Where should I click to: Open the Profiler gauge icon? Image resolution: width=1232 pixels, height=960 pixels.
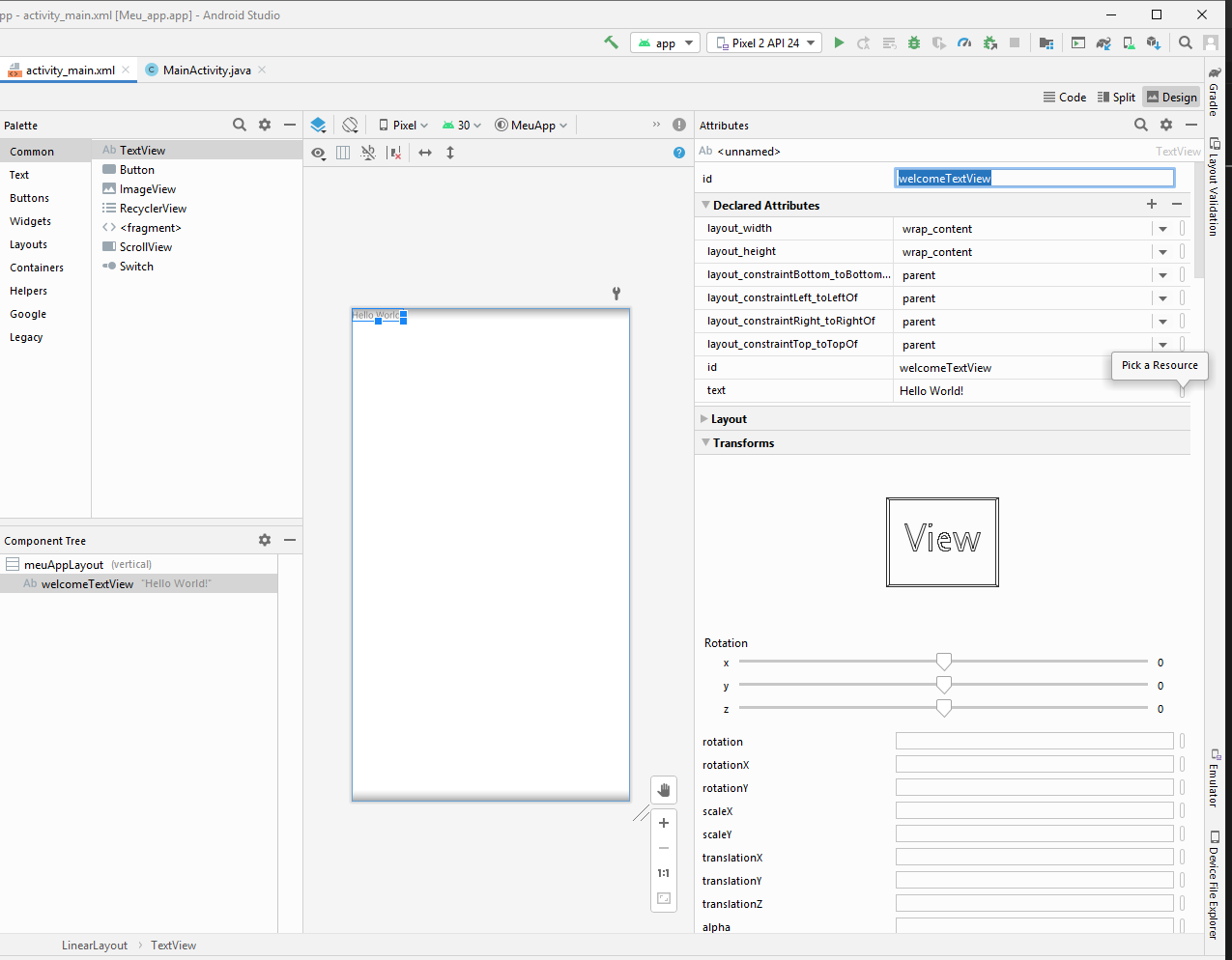click(963, 42)
